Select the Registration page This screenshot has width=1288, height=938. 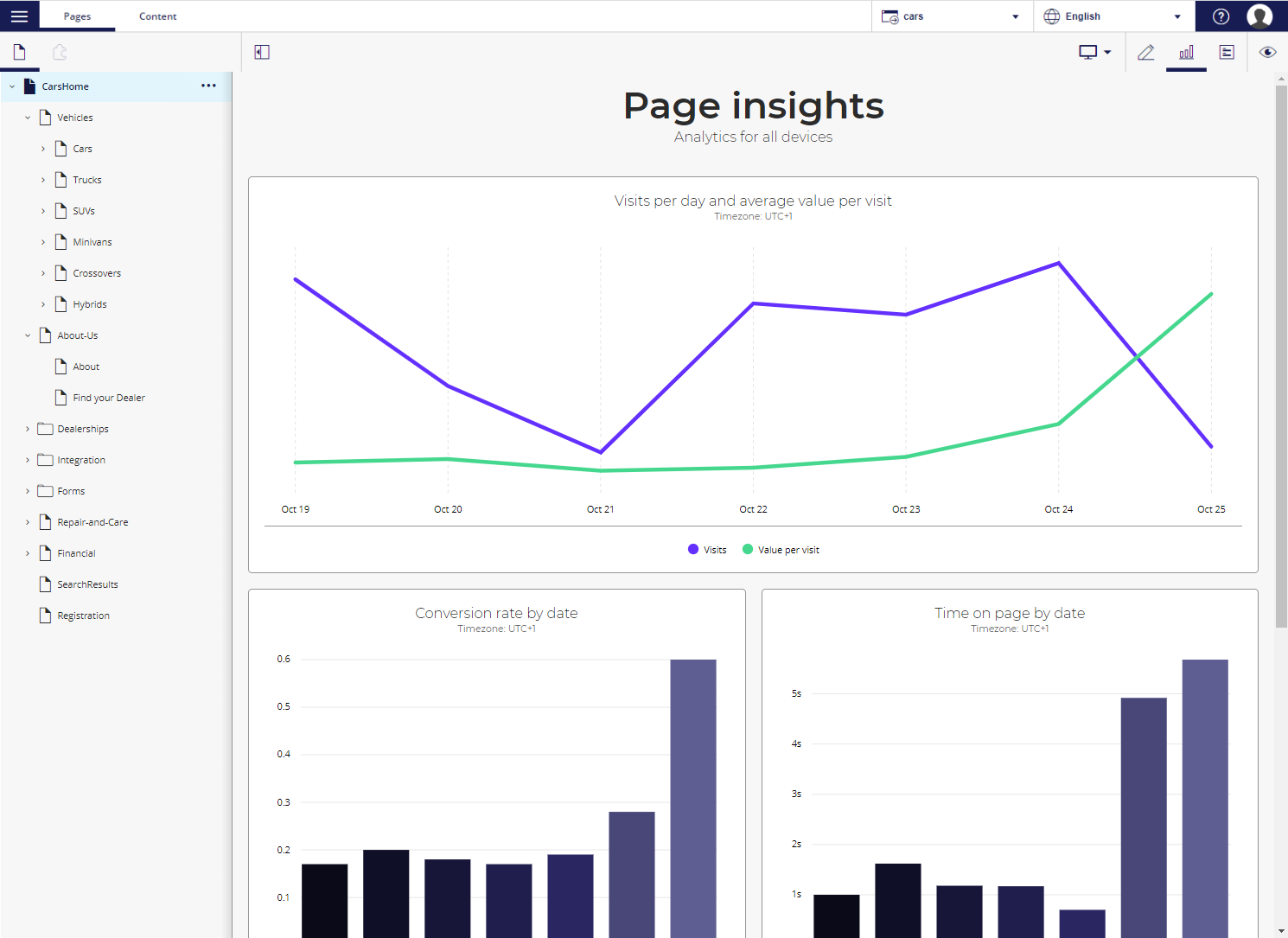[83, 616]
